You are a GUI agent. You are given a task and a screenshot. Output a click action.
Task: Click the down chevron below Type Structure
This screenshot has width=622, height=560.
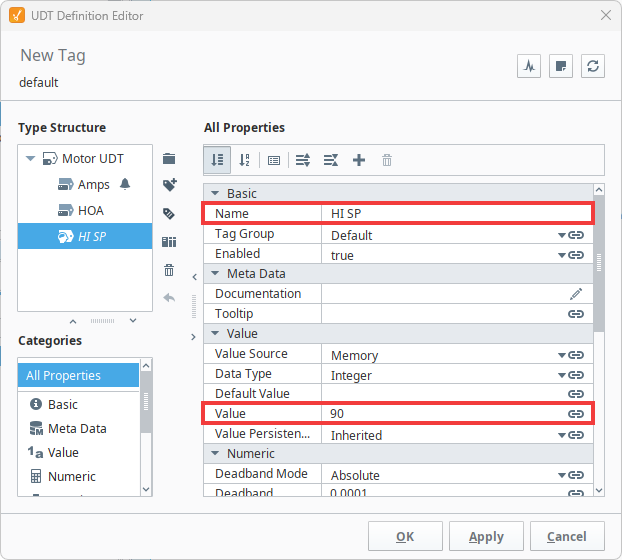click(133, 320)
